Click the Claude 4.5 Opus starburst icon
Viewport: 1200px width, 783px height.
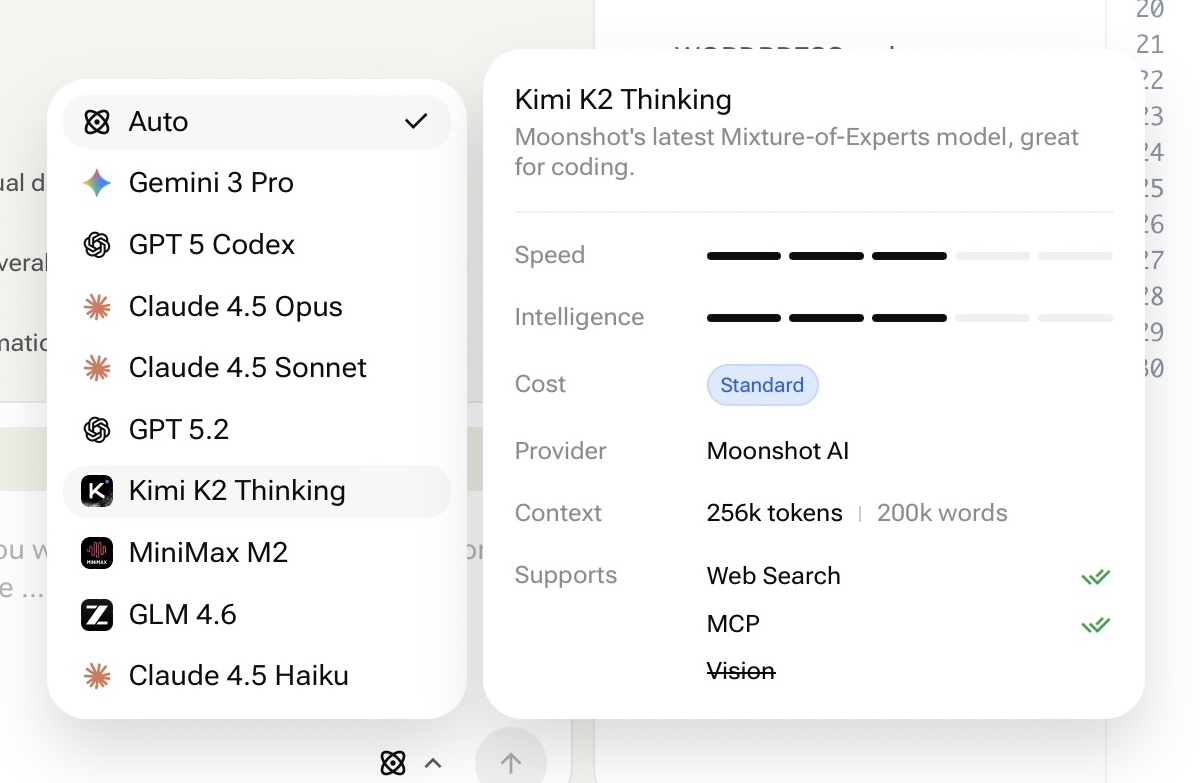[97, 307]
